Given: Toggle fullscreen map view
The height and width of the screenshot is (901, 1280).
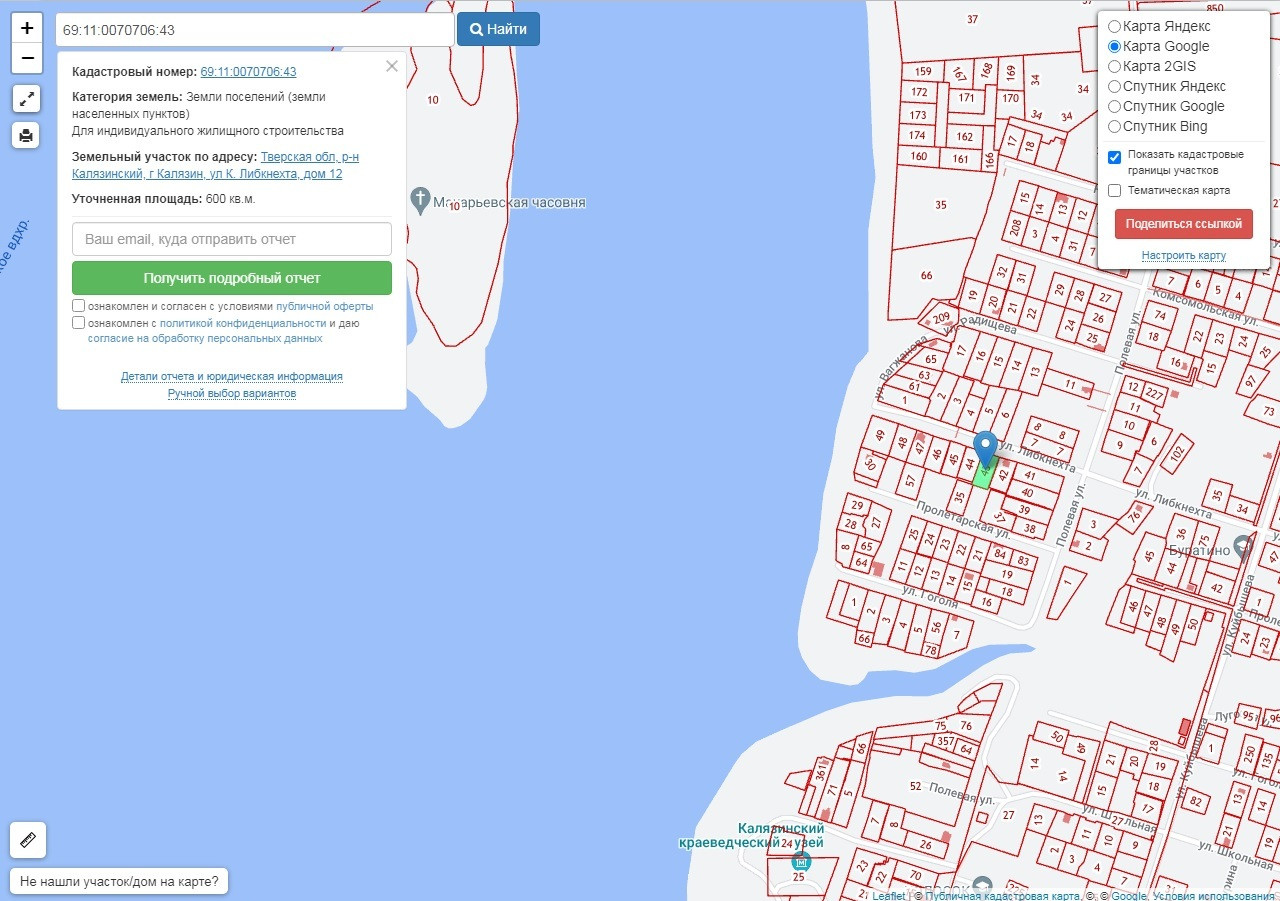Looking at the screenshot, I should (x=26, y=99).
